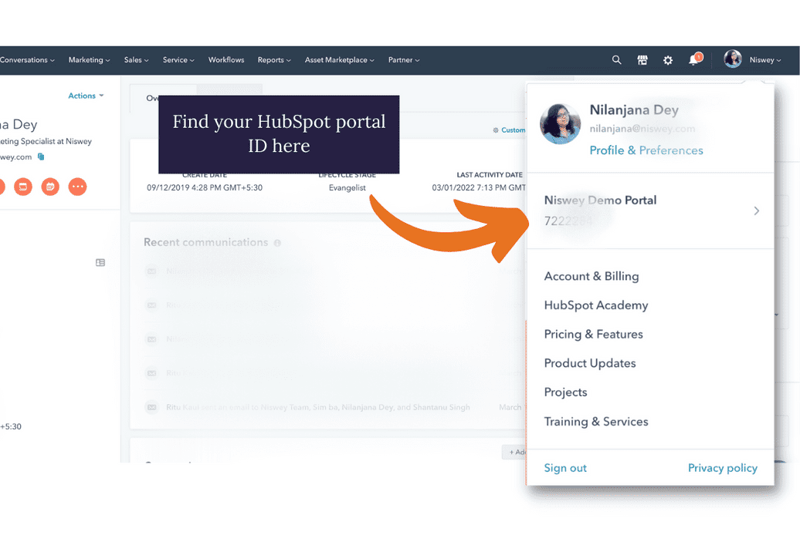The height and width of the screenshot is (559, 800).
Task: Click the Sign out link
Action: click(565, 468)
